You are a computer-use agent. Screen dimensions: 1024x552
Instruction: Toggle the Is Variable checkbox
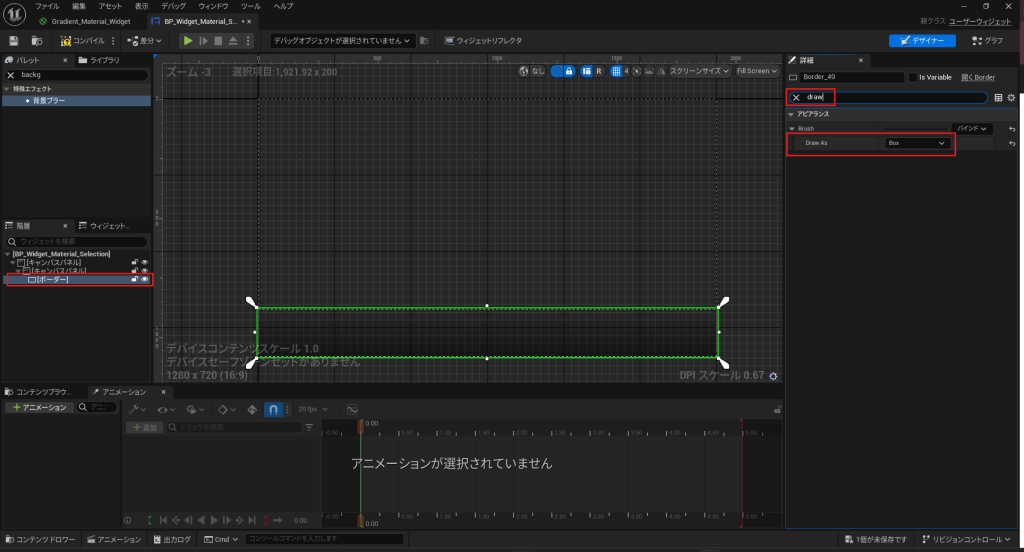tap(912, 77)
